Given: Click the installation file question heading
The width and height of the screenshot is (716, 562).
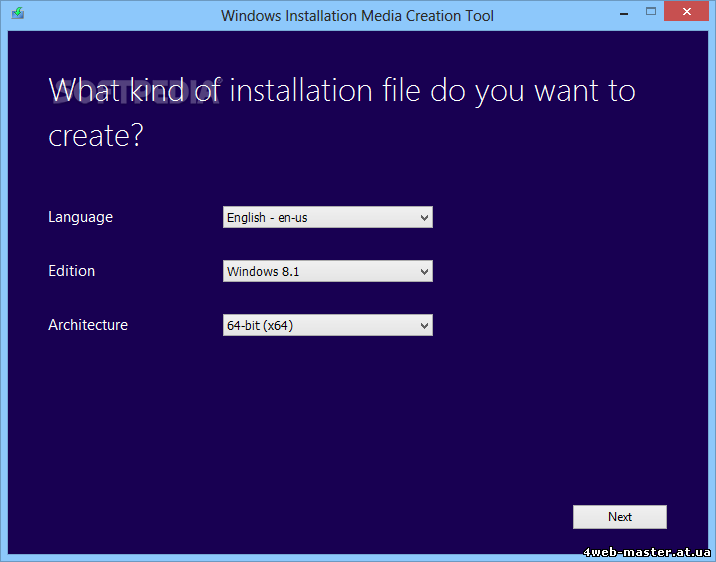Looking at the screenshot, I should (x=342, y=113).
